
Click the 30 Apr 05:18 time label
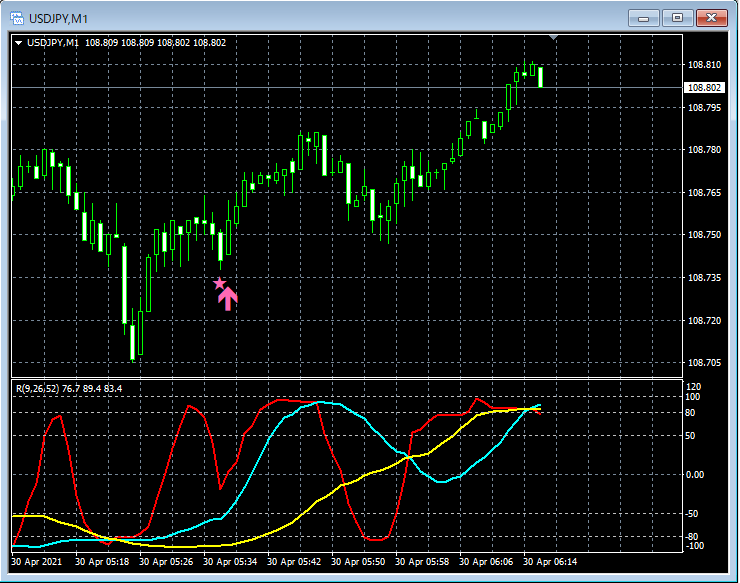point(102,562)
